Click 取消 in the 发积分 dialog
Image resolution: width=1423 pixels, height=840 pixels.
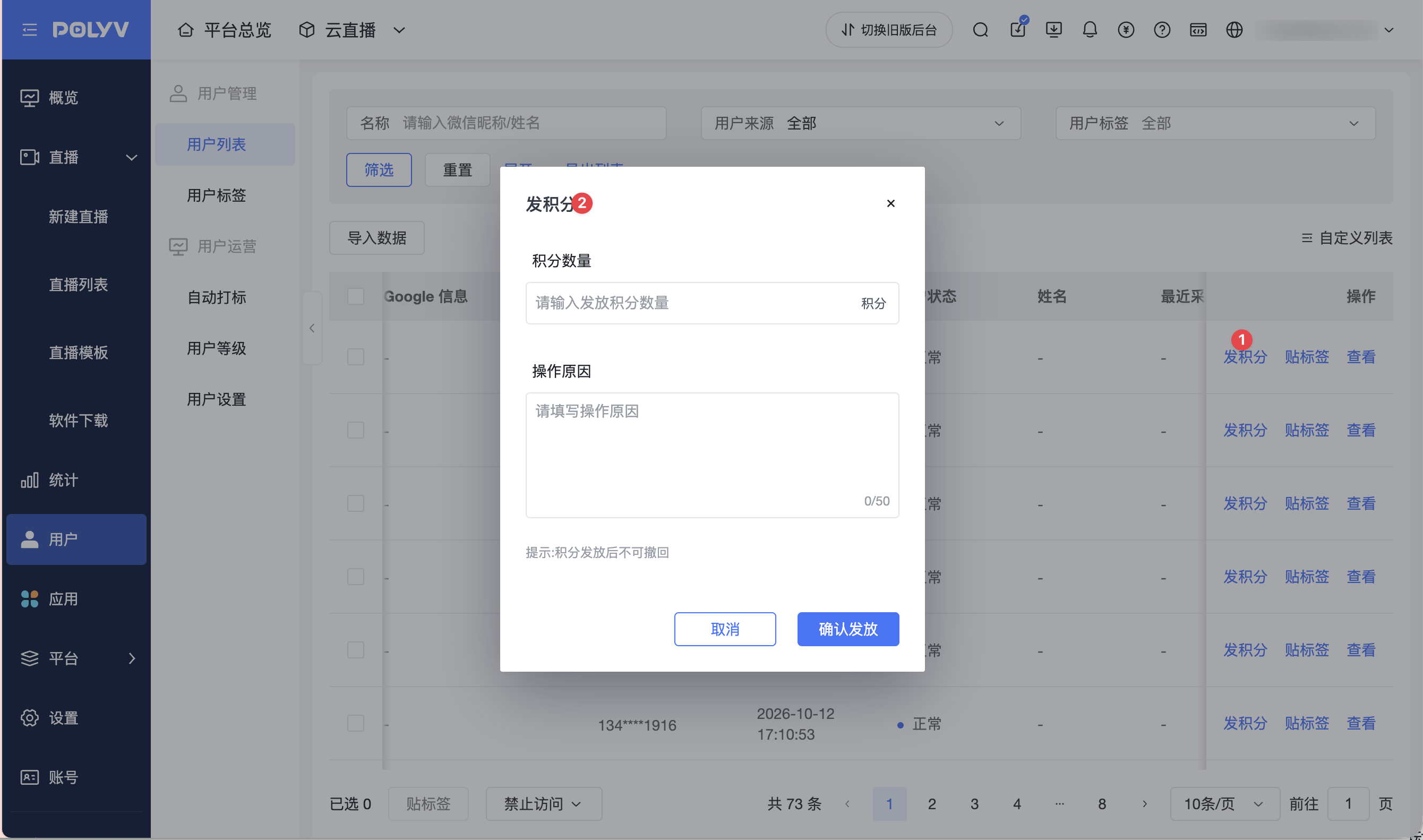click(x=725, y=629)
